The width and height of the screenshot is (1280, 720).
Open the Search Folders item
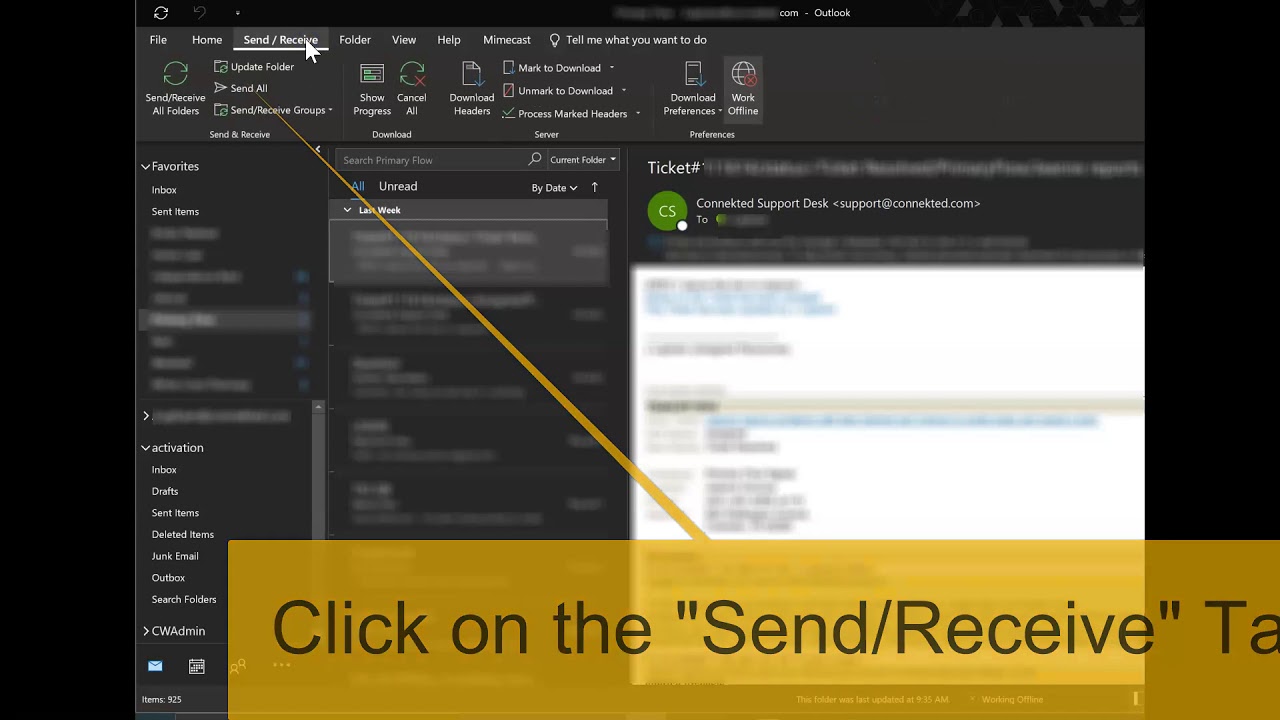(x=184, y=600)
